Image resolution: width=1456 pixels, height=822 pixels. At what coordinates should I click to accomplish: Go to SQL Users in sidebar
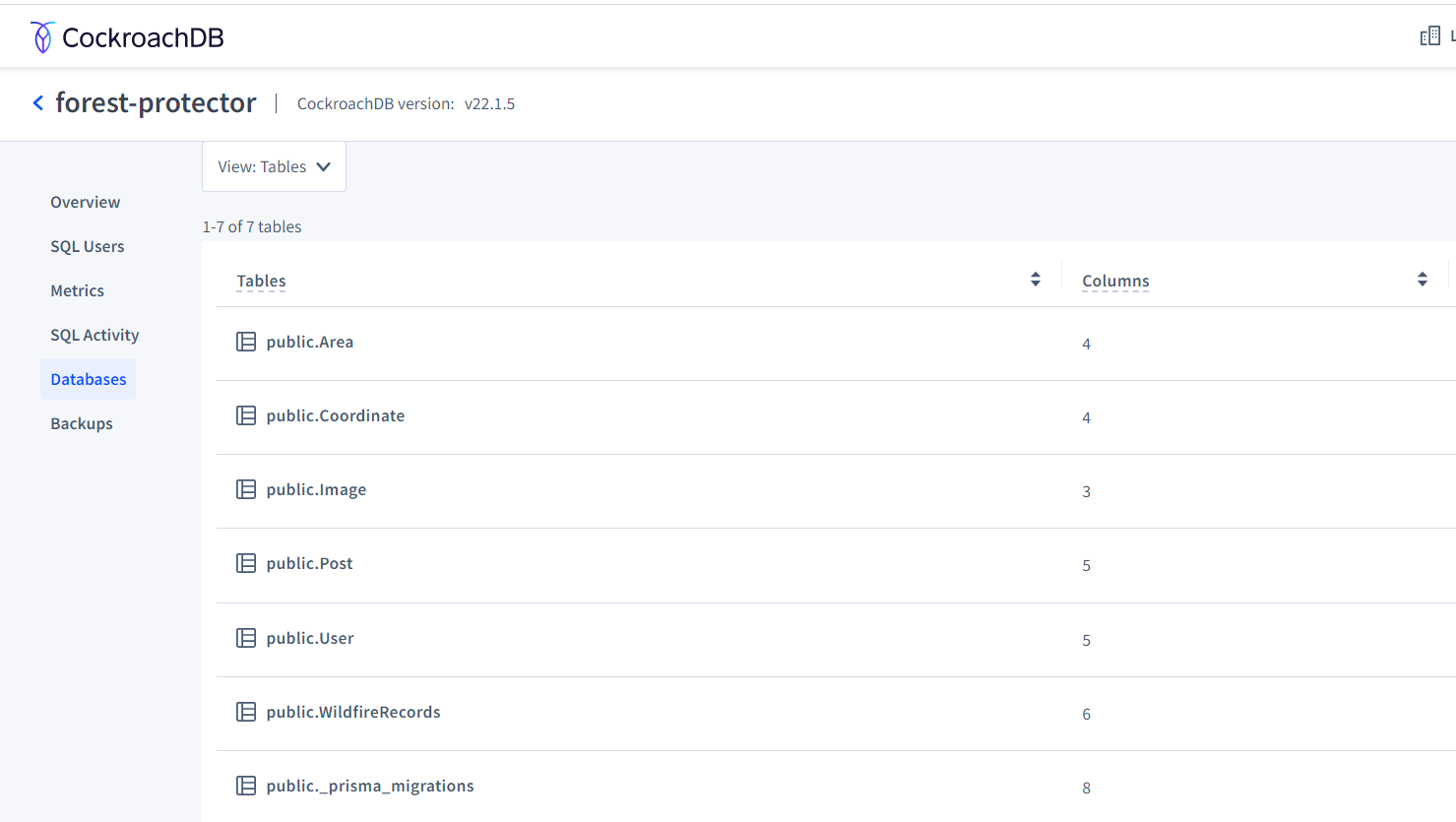tap(88, 246)
